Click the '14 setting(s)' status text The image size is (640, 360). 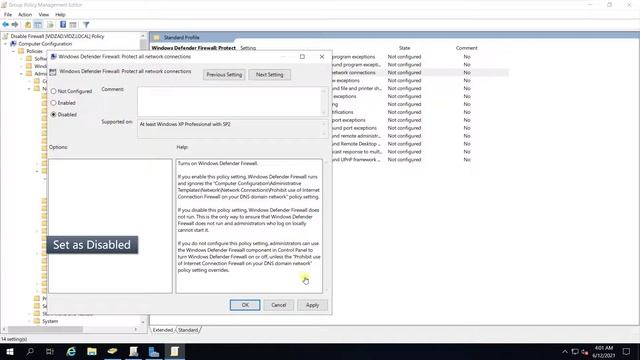(x=14, y=339)
